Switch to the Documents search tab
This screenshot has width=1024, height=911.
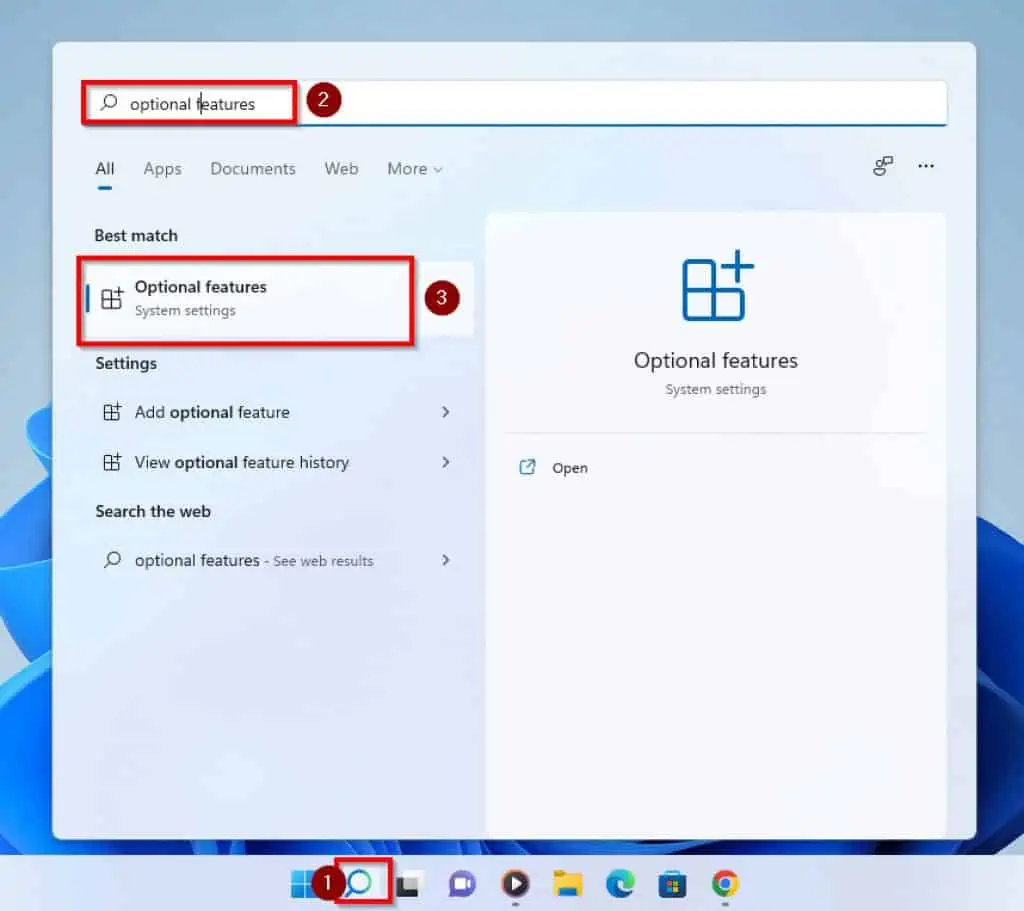[x=253, y=169]
